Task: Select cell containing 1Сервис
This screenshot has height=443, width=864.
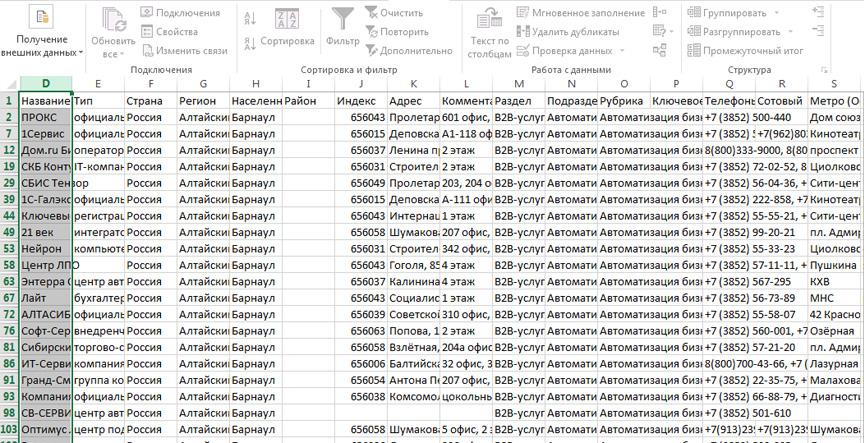Action: point(46,134)
